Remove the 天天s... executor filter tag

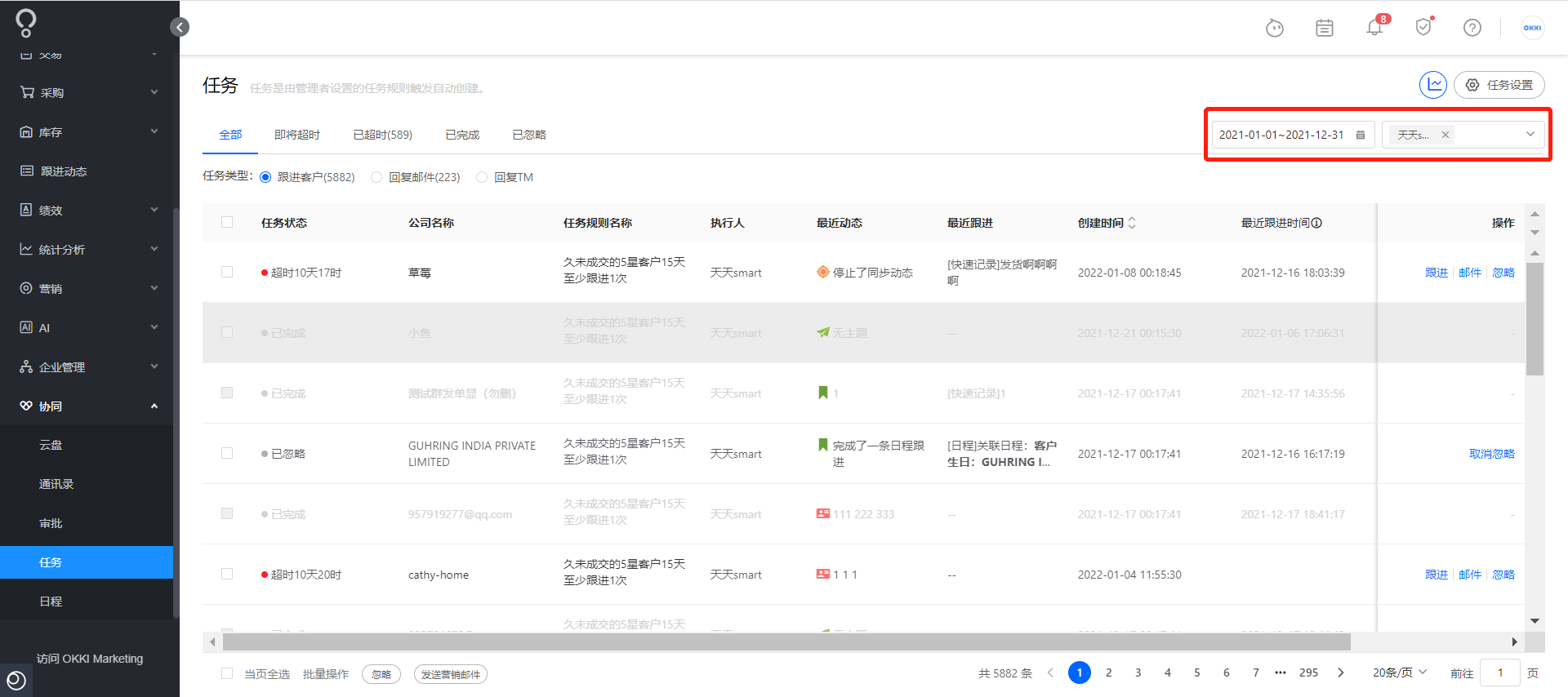coord(1445,135)
